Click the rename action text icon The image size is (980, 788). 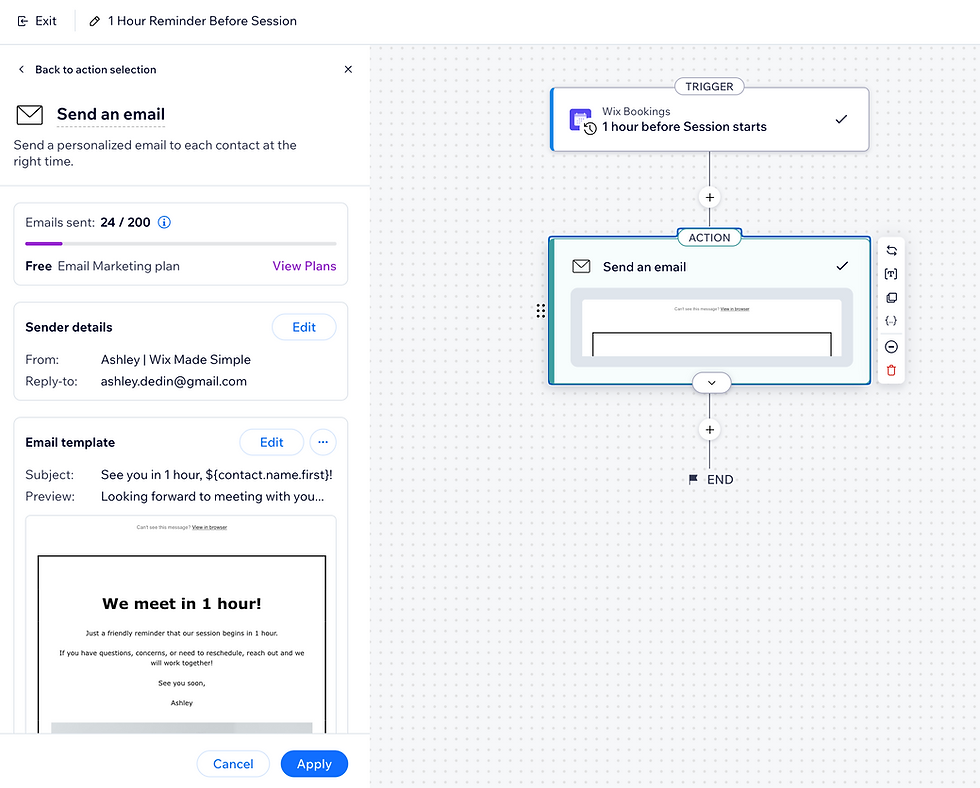click(891, 274)
